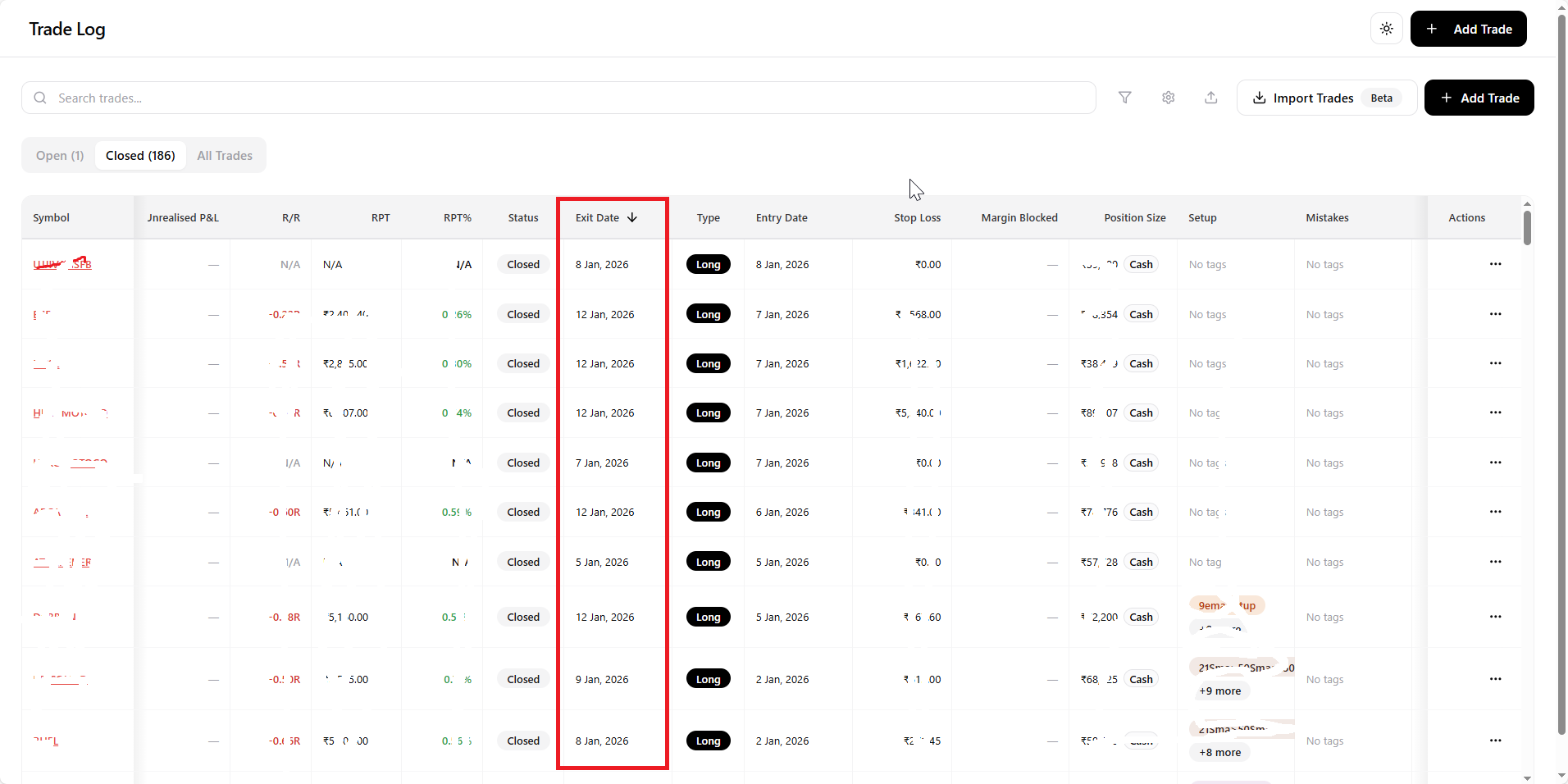Open actions menu for trade exited 7 Jan, 2026
1568x784 pixels.
pyautogui.click(x=1496, y=463)
